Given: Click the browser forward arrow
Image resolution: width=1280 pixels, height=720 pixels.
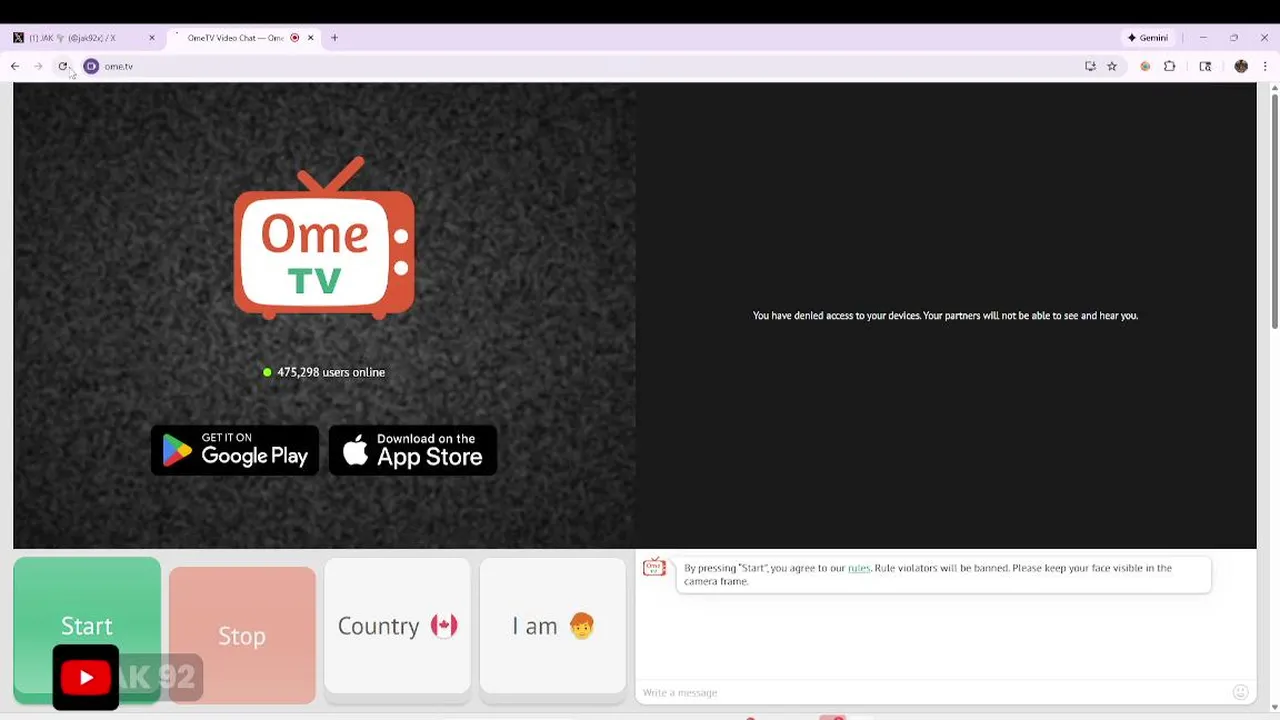Looking at the screenshot, I should 38,66.
